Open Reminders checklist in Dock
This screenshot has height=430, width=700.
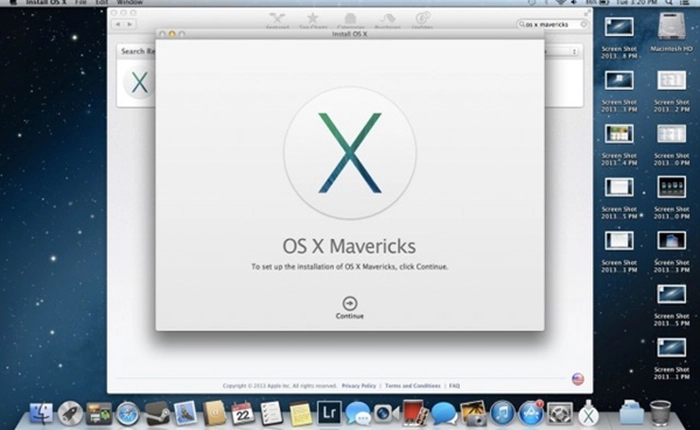coord(271,413)
